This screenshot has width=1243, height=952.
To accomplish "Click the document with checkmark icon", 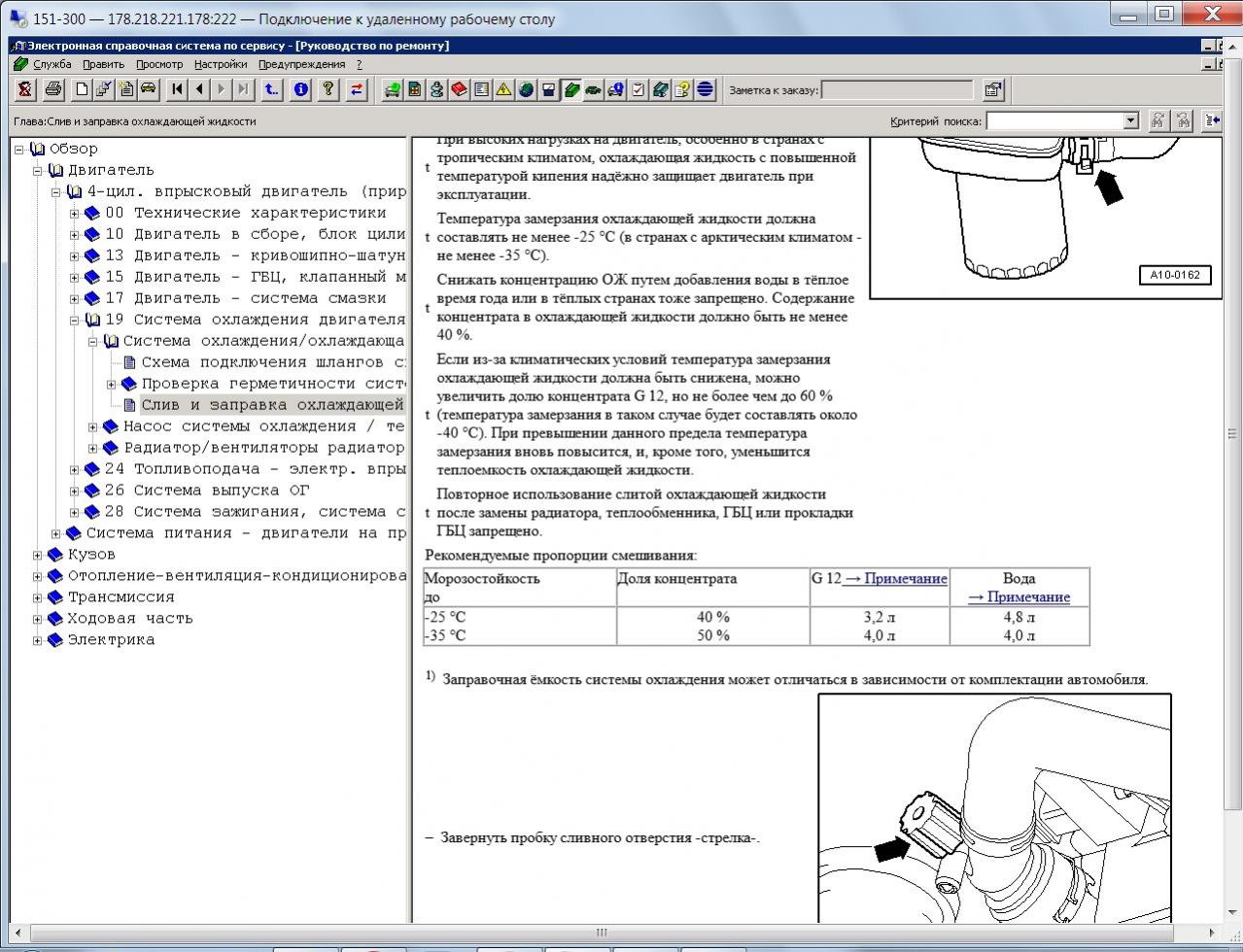I will click(104, 90).
